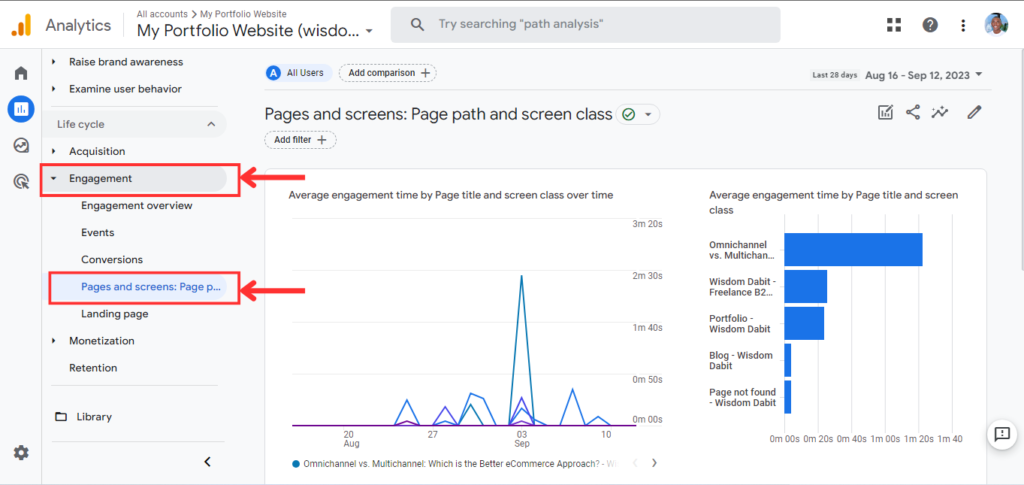
Task: Click the Share this report icon
Action: 912,112
